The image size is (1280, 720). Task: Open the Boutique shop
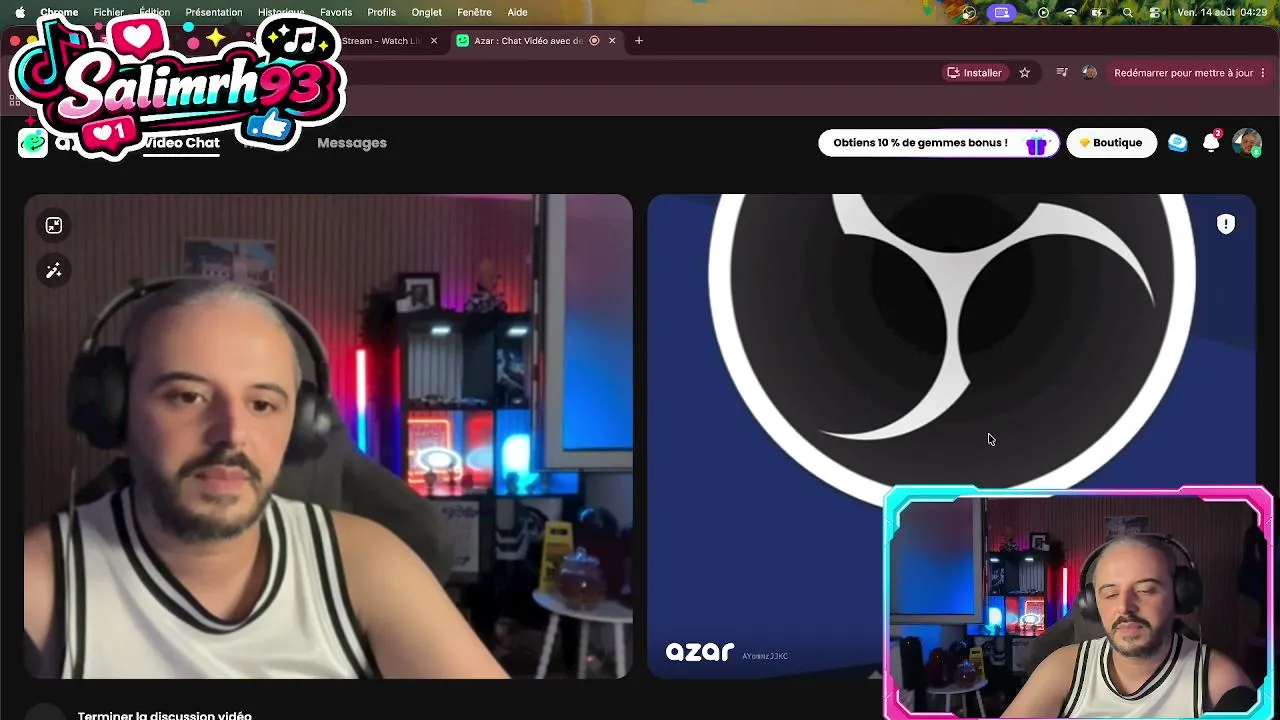1111,143
